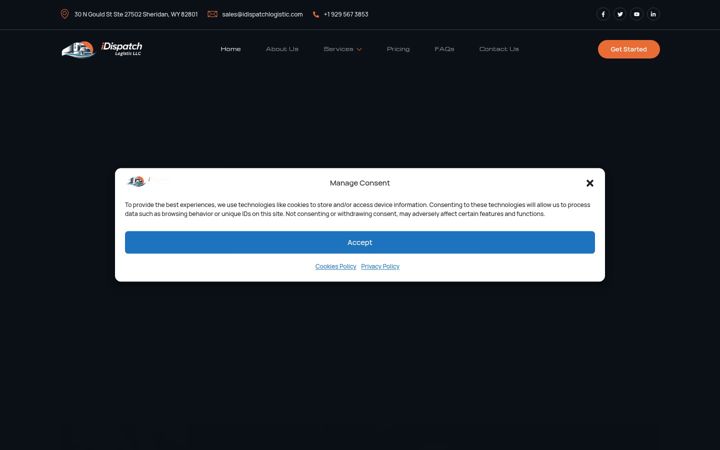Go to the Home menu item
Image resolution: width=720 pixels, height=450 pixels.
click(231, 49)
